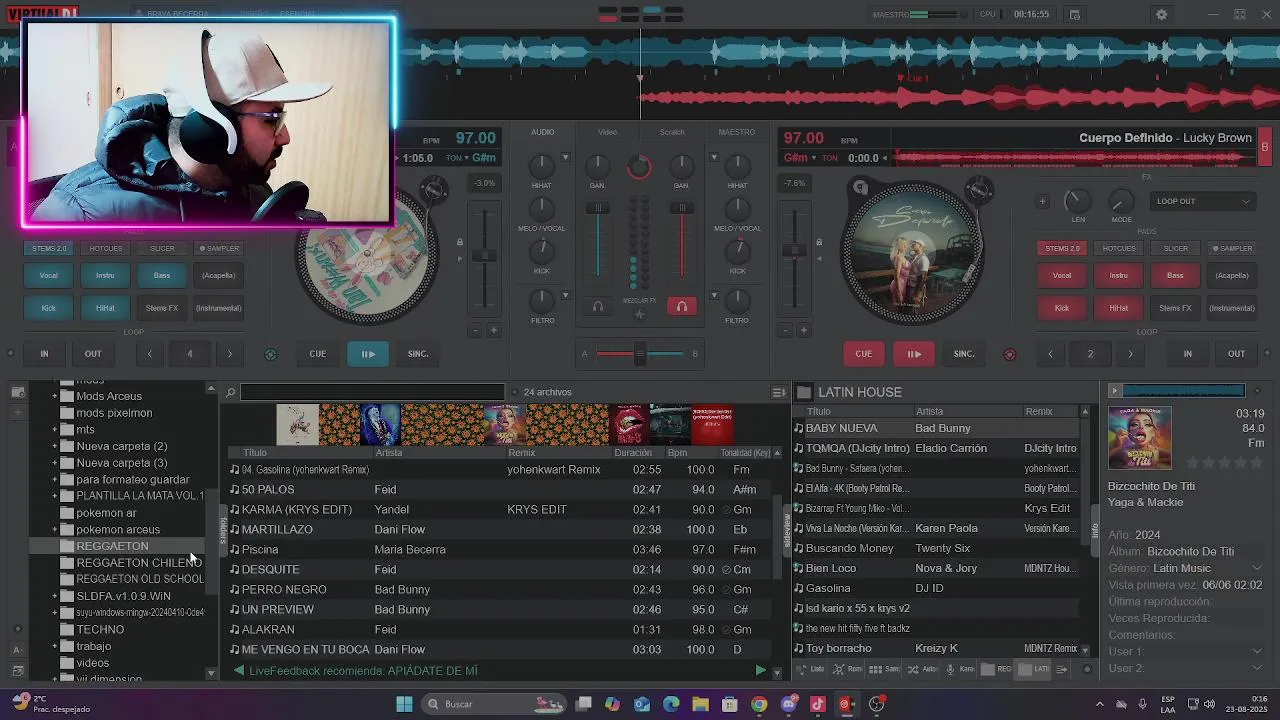
Task: Toggle the left deck Vocal stem pad
Action: [48, 275]
